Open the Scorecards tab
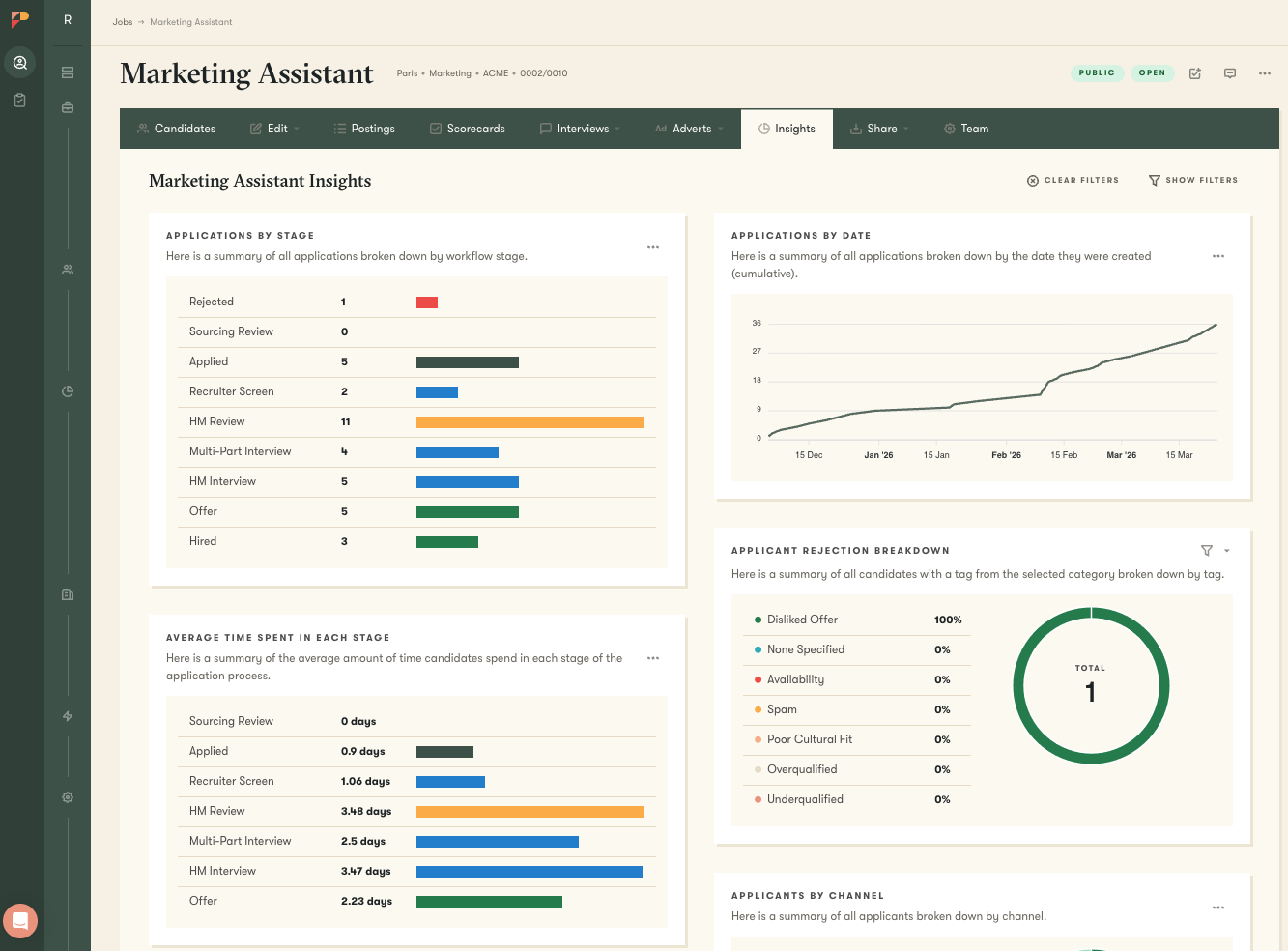 click(x=467, y=128)
